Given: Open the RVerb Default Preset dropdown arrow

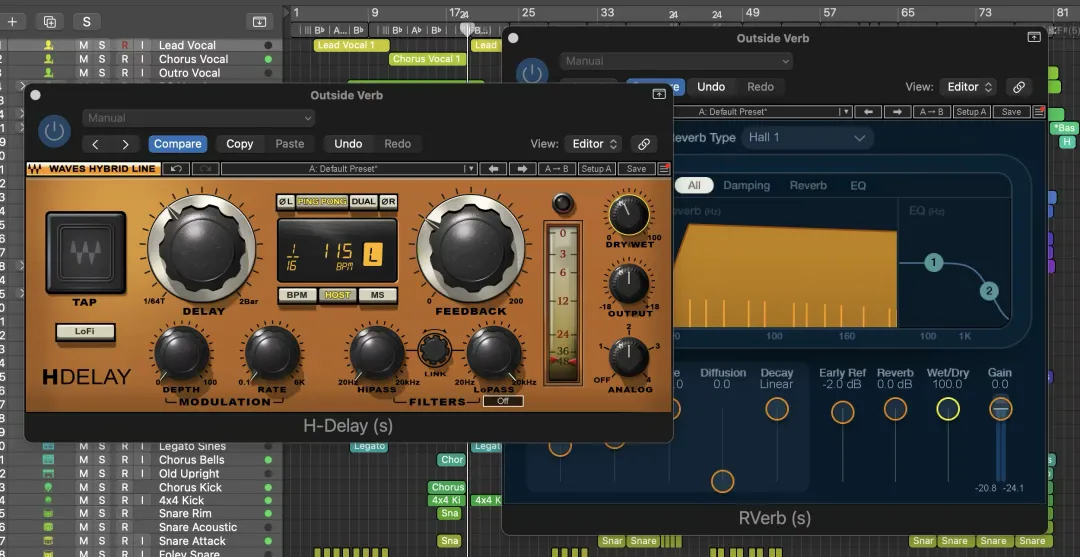Looking at the screenshot, I should [x=845, y=112].
